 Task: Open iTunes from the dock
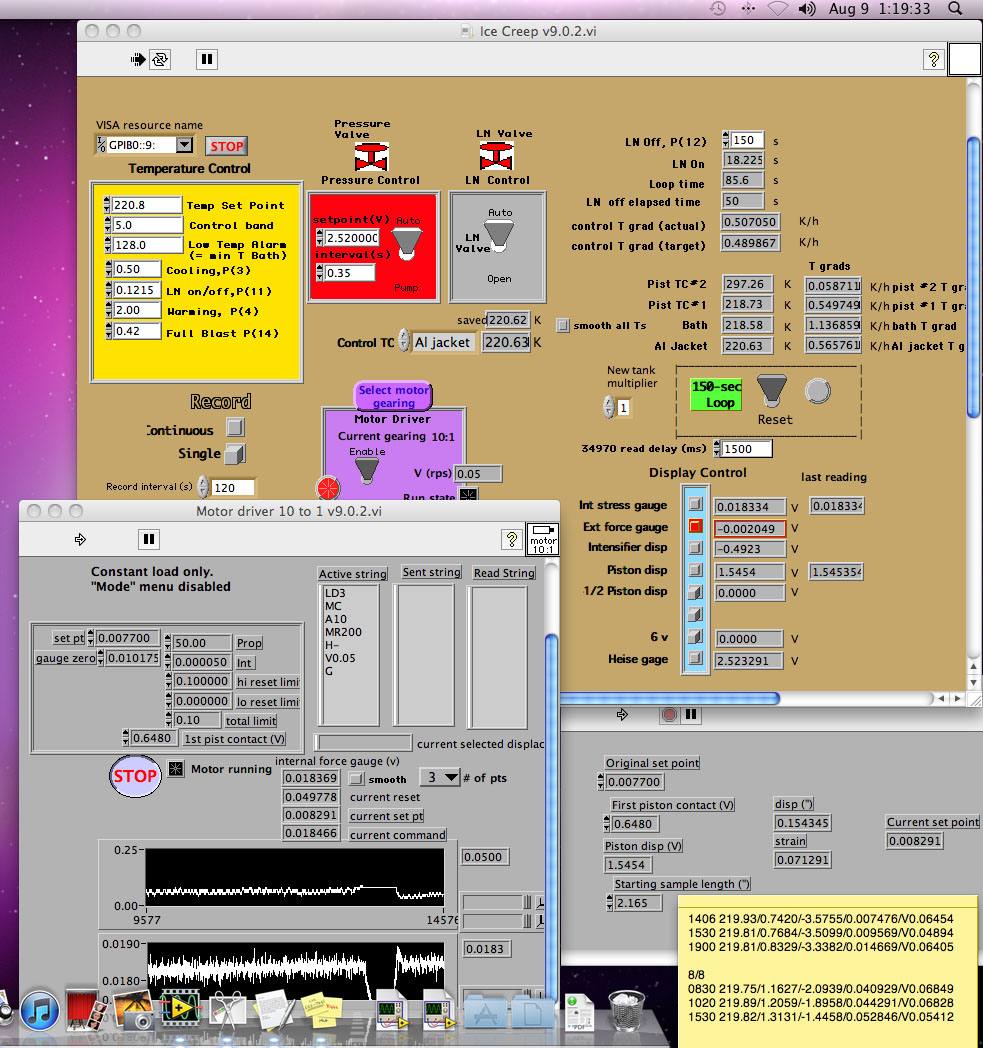pos(41,1010)
